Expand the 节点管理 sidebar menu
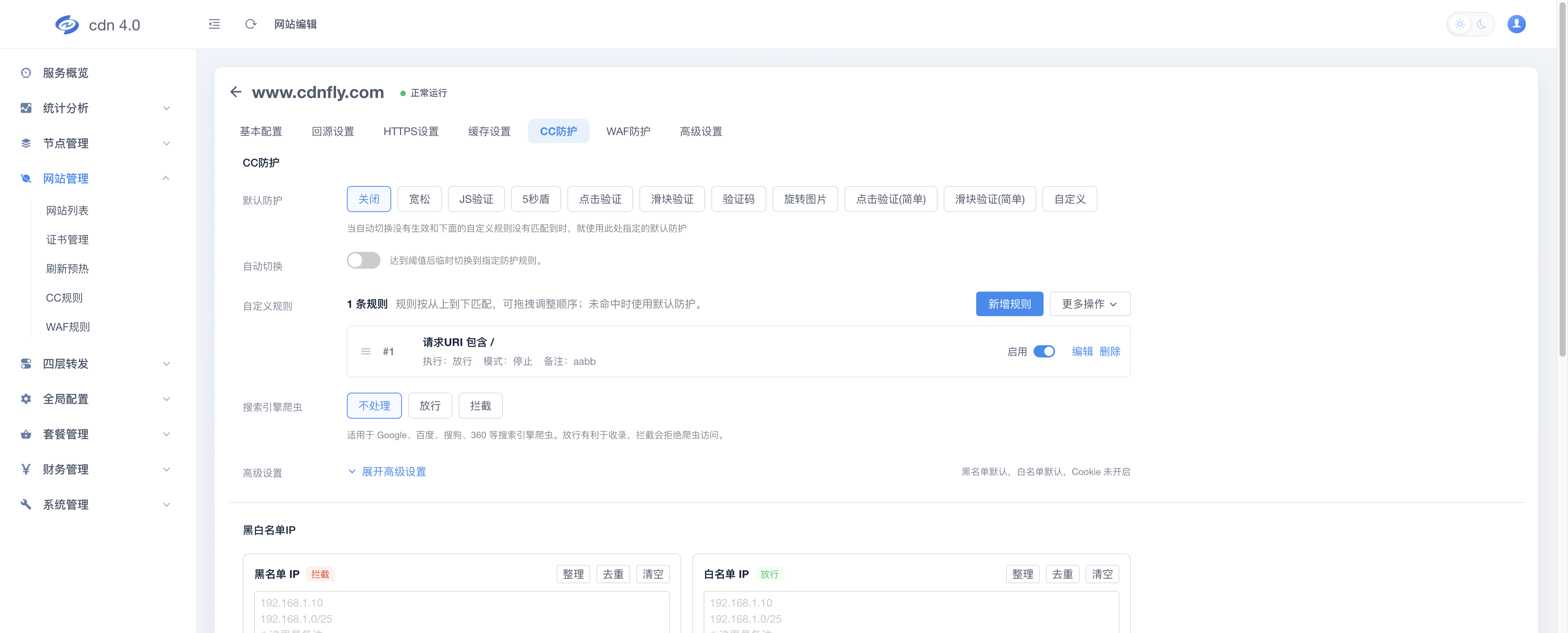This screenshot has height=633, width=1568. click(166, 144)
